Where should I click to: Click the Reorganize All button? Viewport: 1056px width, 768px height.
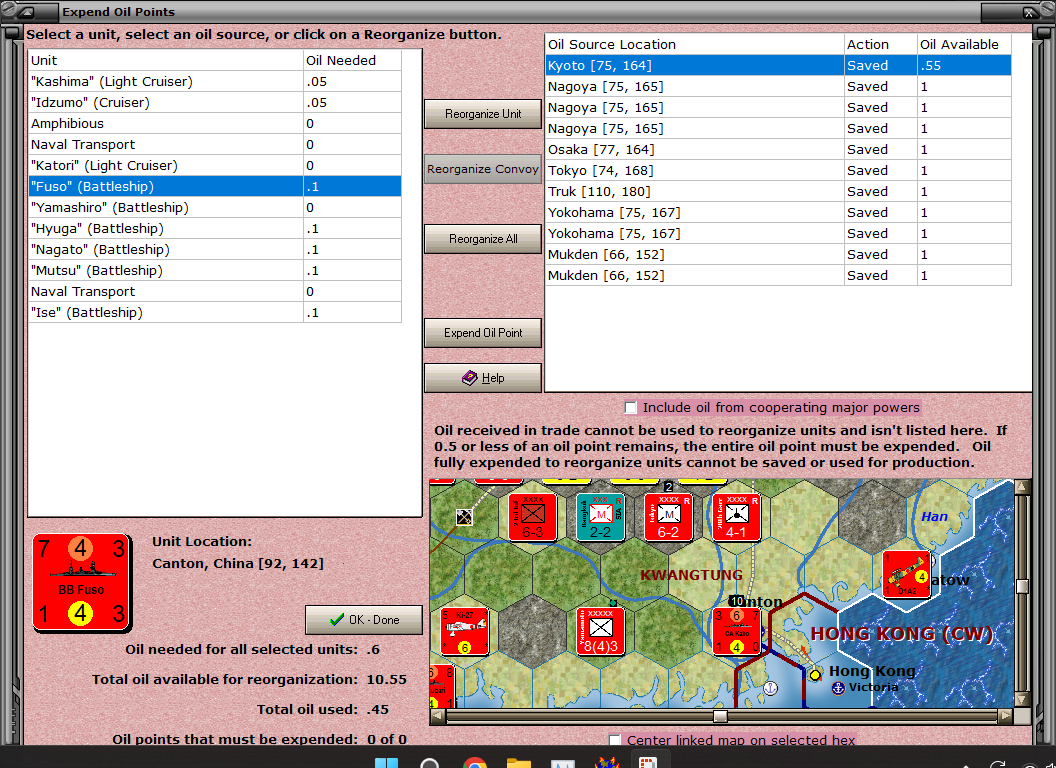(x=483, y=239)
